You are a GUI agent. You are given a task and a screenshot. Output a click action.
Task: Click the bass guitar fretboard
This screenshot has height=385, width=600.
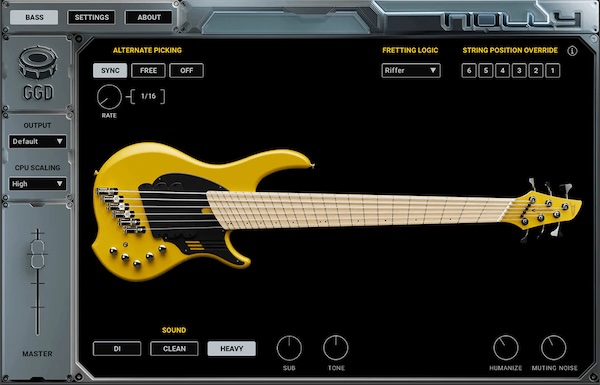click(360, 210)
